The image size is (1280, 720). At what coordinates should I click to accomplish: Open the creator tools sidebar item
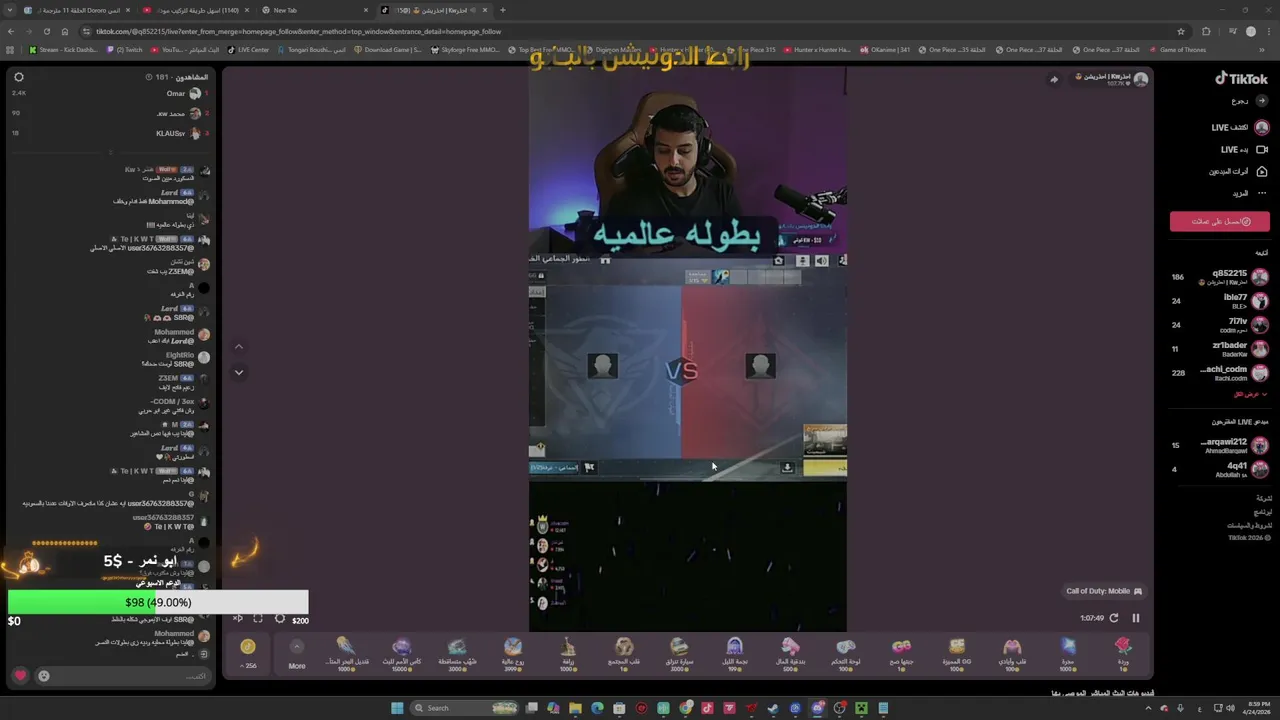pyautogui.click(x=1238, y=171)
